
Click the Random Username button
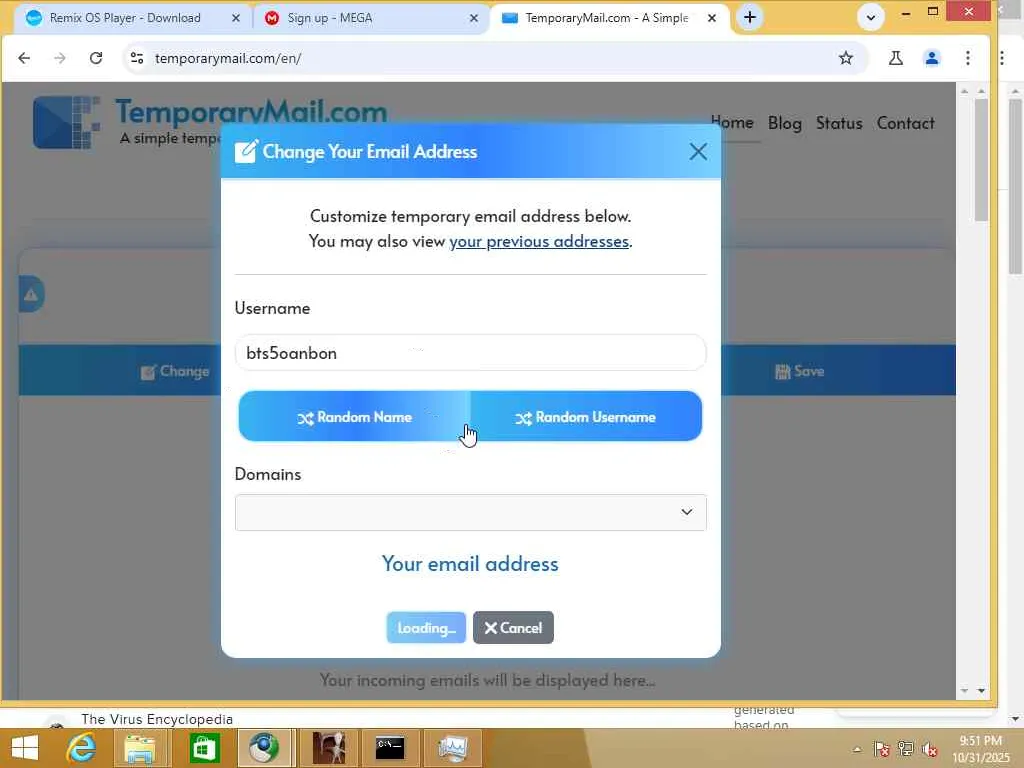click(x=586, y=417)
